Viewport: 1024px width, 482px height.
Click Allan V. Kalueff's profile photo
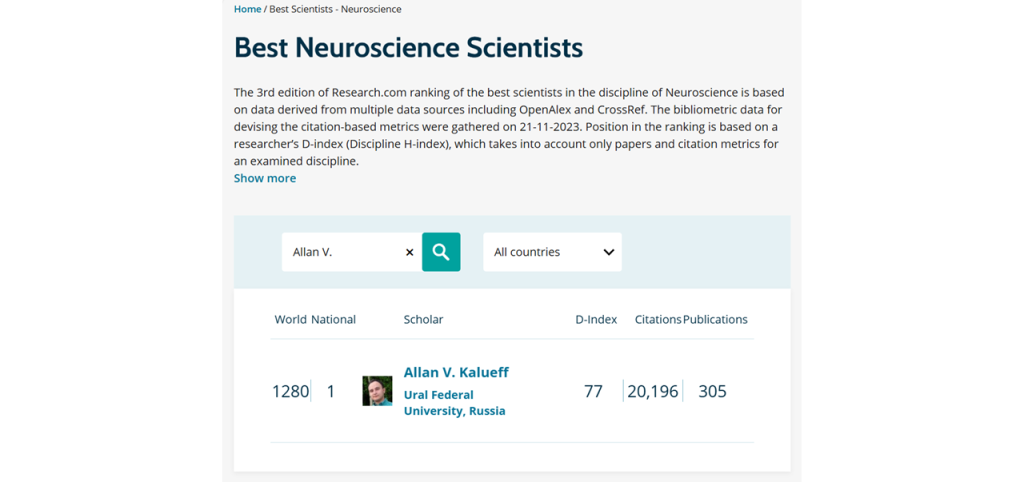pos(377,391)
